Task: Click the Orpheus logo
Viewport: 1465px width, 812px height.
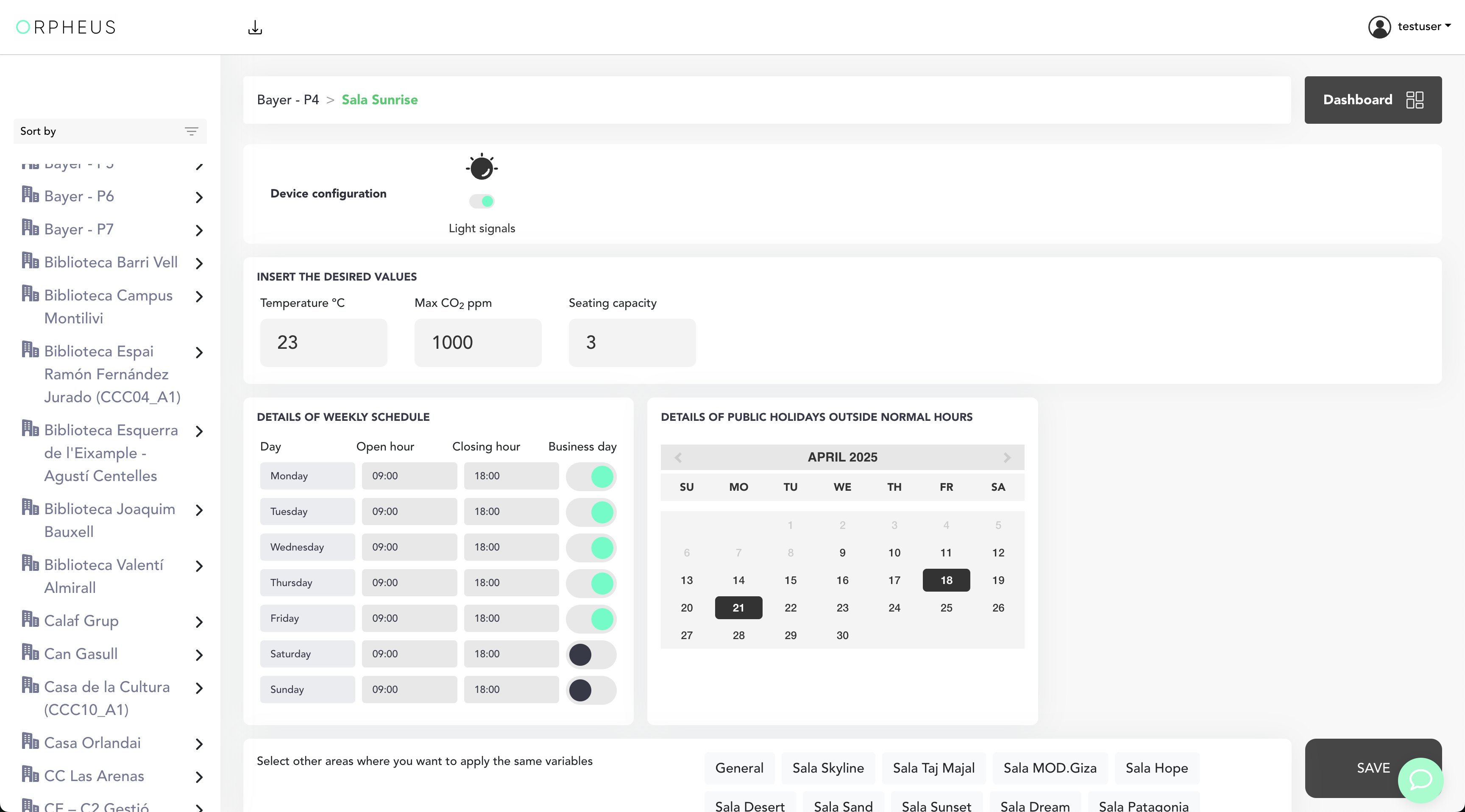Action: (x=66, y=27)
